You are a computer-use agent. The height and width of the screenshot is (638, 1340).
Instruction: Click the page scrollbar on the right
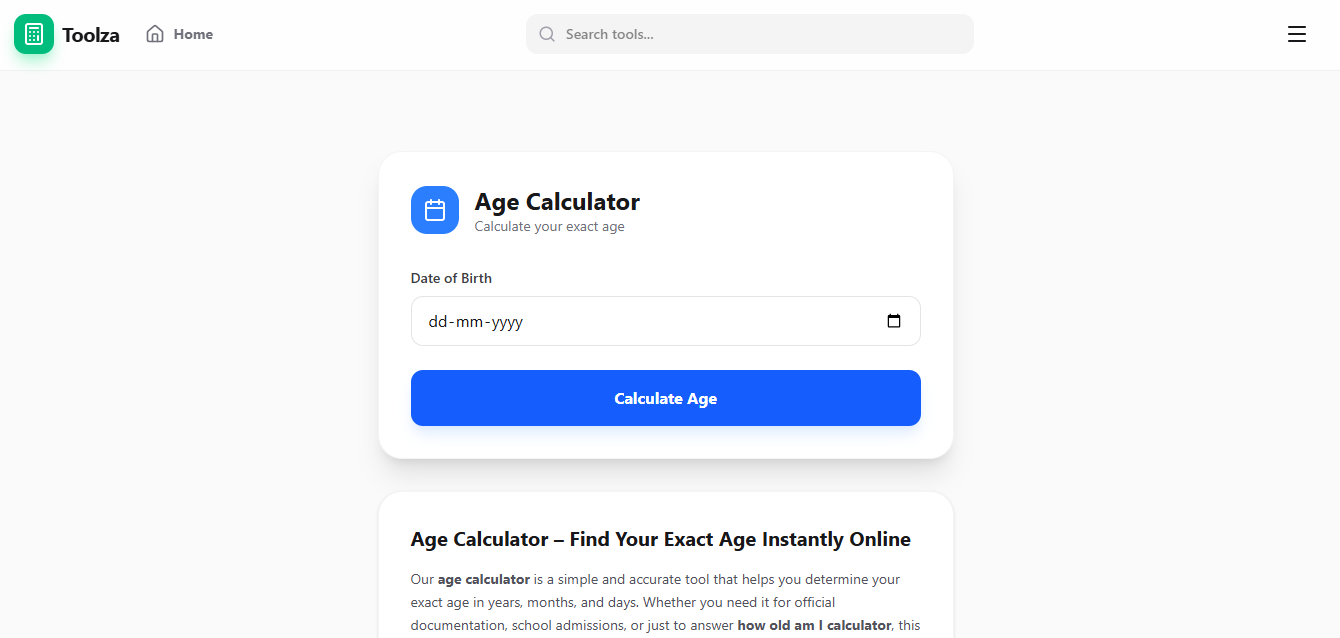[x=1334, y=300]
